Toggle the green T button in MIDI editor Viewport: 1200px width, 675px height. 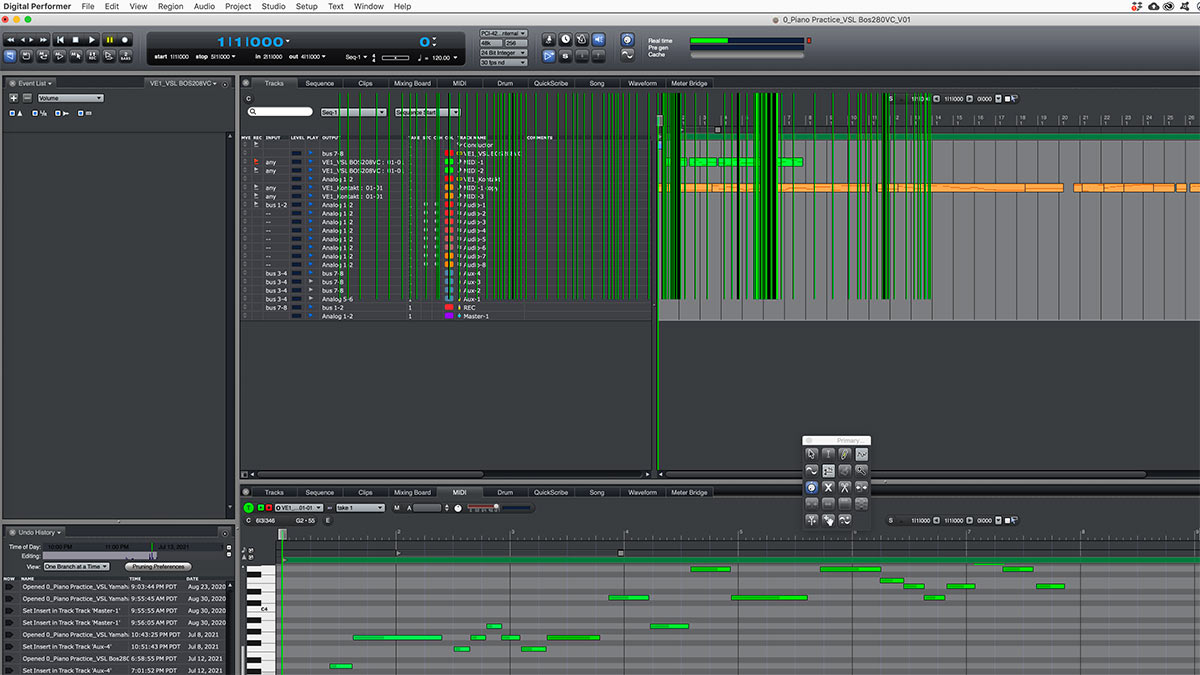249,508
